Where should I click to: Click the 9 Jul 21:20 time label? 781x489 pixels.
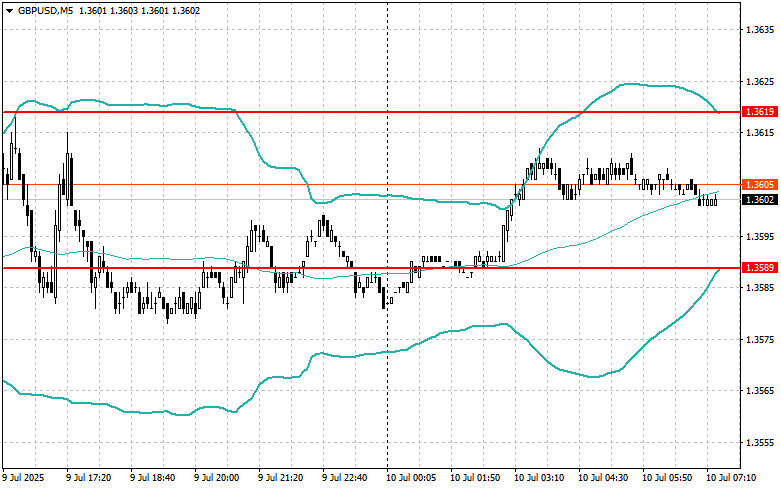(x=280, y=478)
